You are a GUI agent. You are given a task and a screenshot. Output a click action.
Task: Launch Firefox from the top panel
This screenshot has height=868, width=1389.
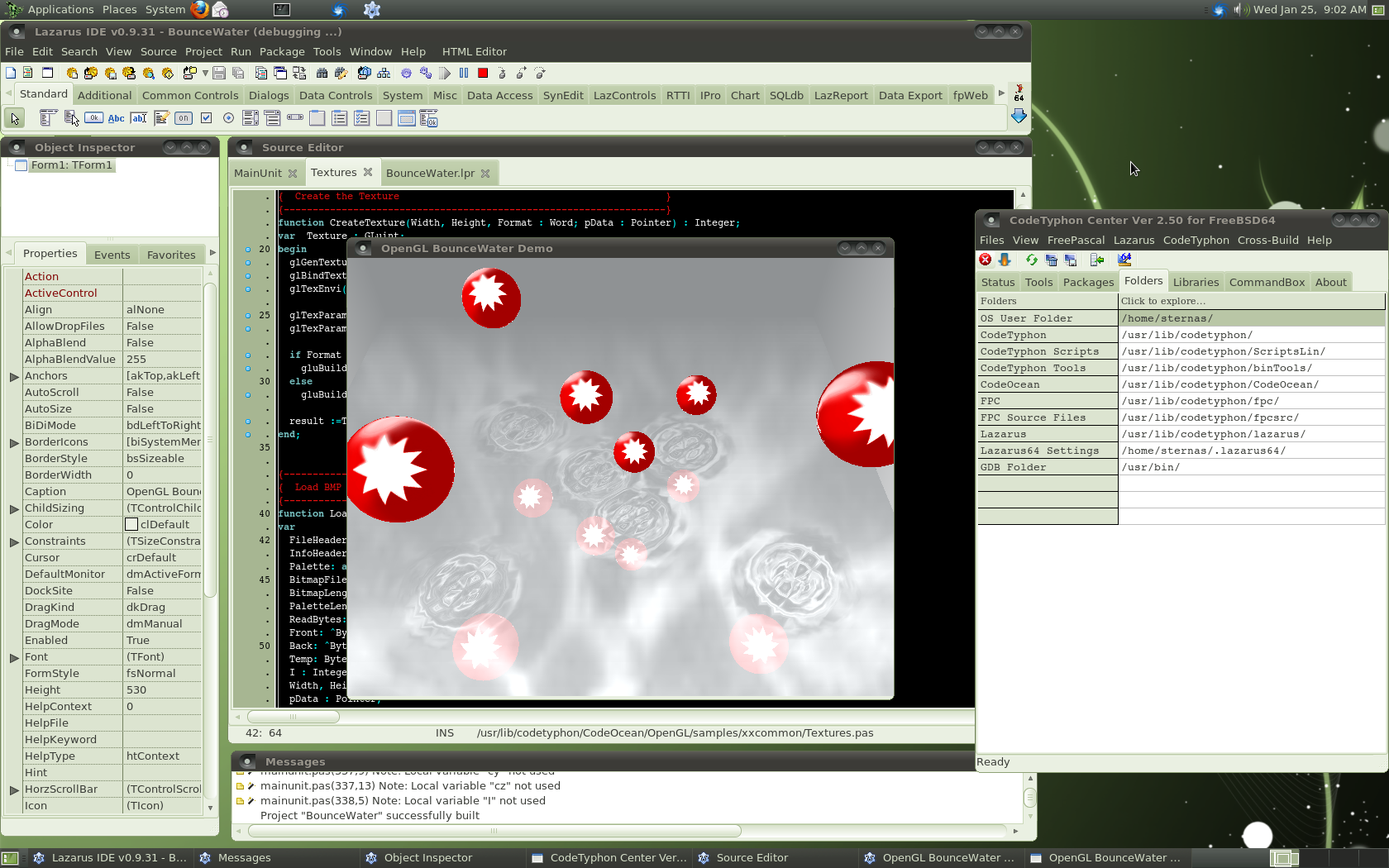point(200,10)
